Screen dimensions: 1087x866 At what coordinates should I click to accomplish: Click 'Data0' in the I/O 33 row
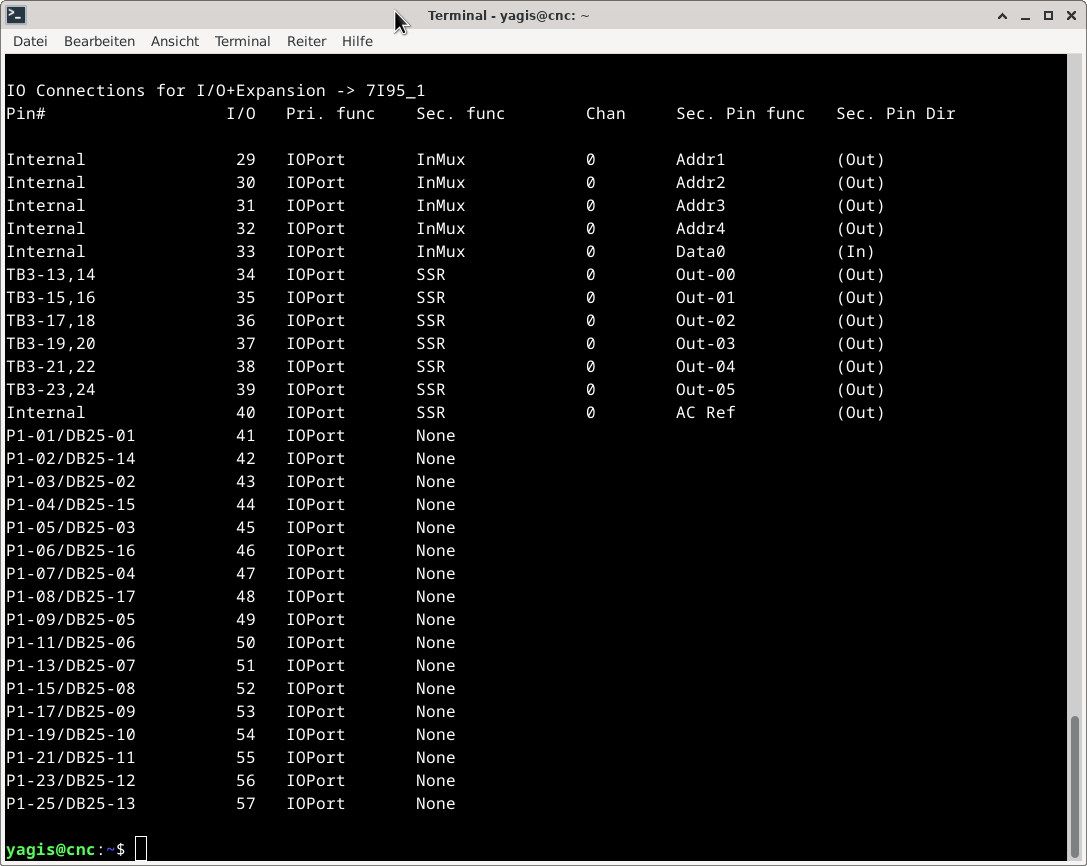coord(700,252)
